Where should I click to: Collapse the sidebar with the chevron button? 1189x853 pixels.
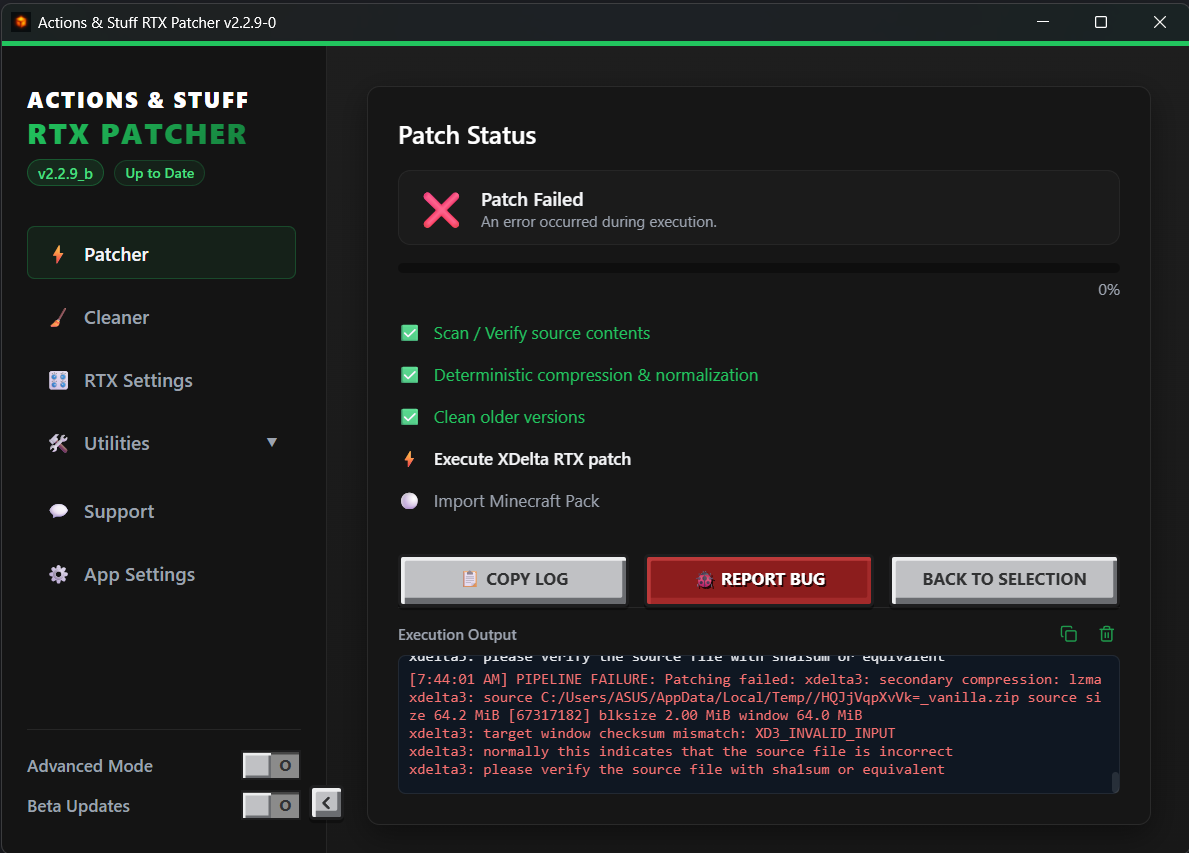(326, 802)
